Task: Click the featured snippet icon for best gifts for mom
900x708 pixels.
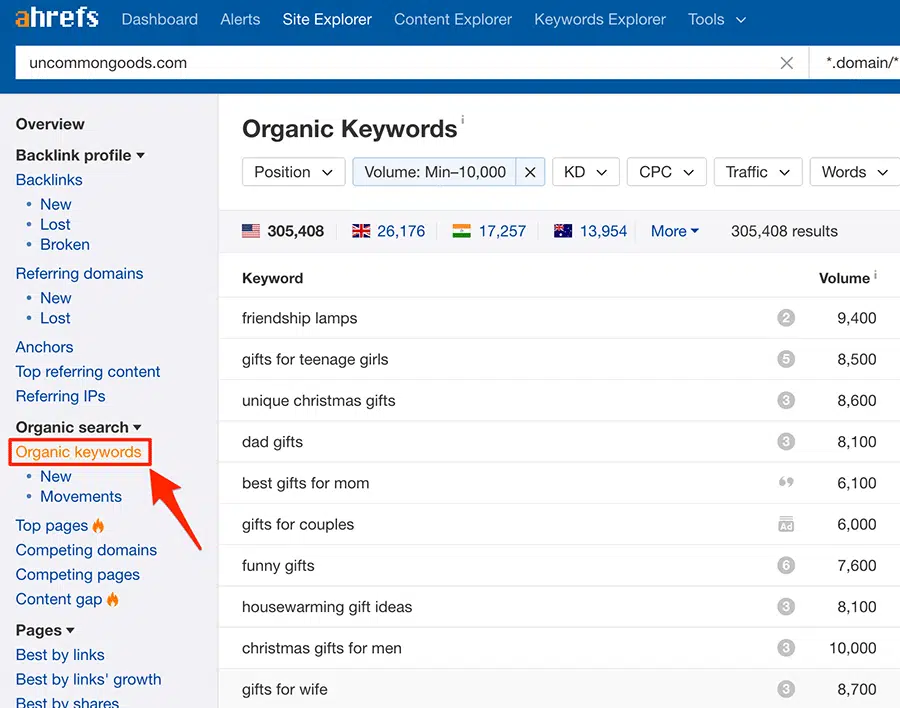Action: (786, 483)
